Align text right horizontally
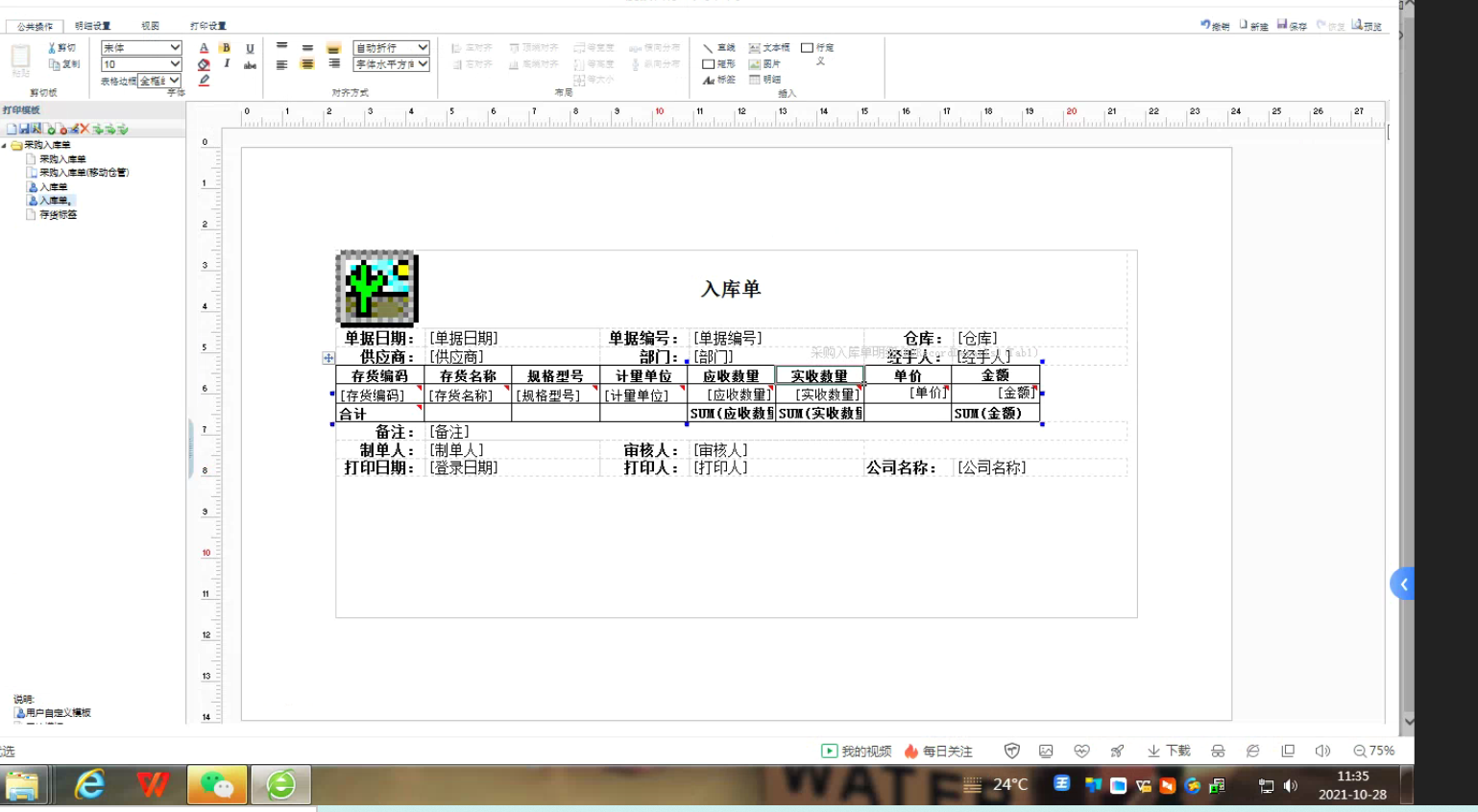This screenshot has width=1478, height=812. tap(333, 64)
